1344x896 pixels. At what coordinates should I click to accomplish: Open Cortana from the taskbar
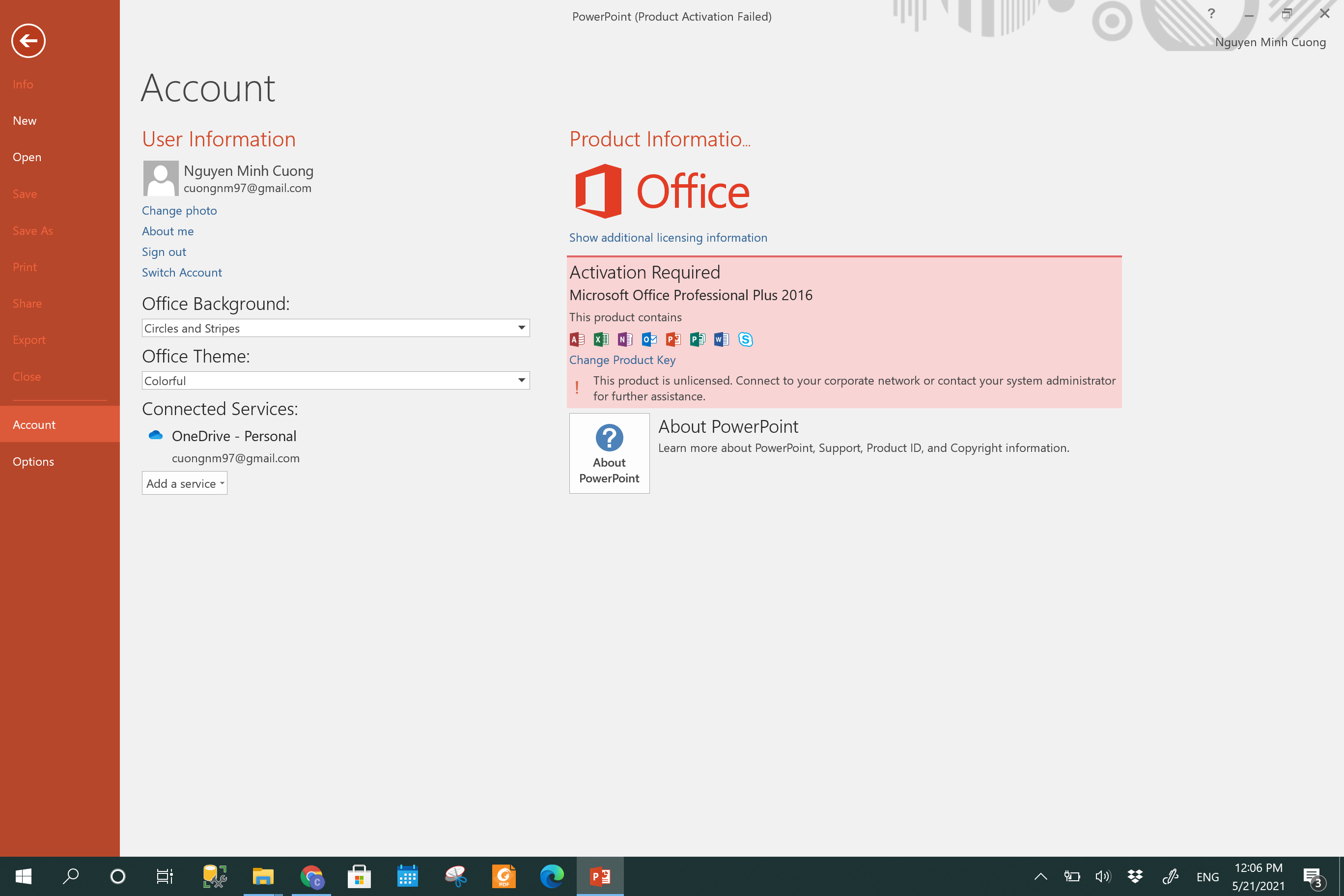(x=118, y=876)
